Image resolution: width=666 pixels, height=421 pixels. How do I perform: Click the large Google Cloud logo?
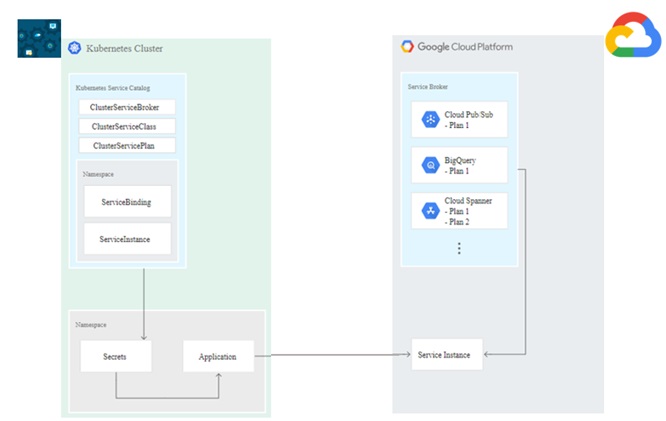pyautogui.click(x=633, y=34)
